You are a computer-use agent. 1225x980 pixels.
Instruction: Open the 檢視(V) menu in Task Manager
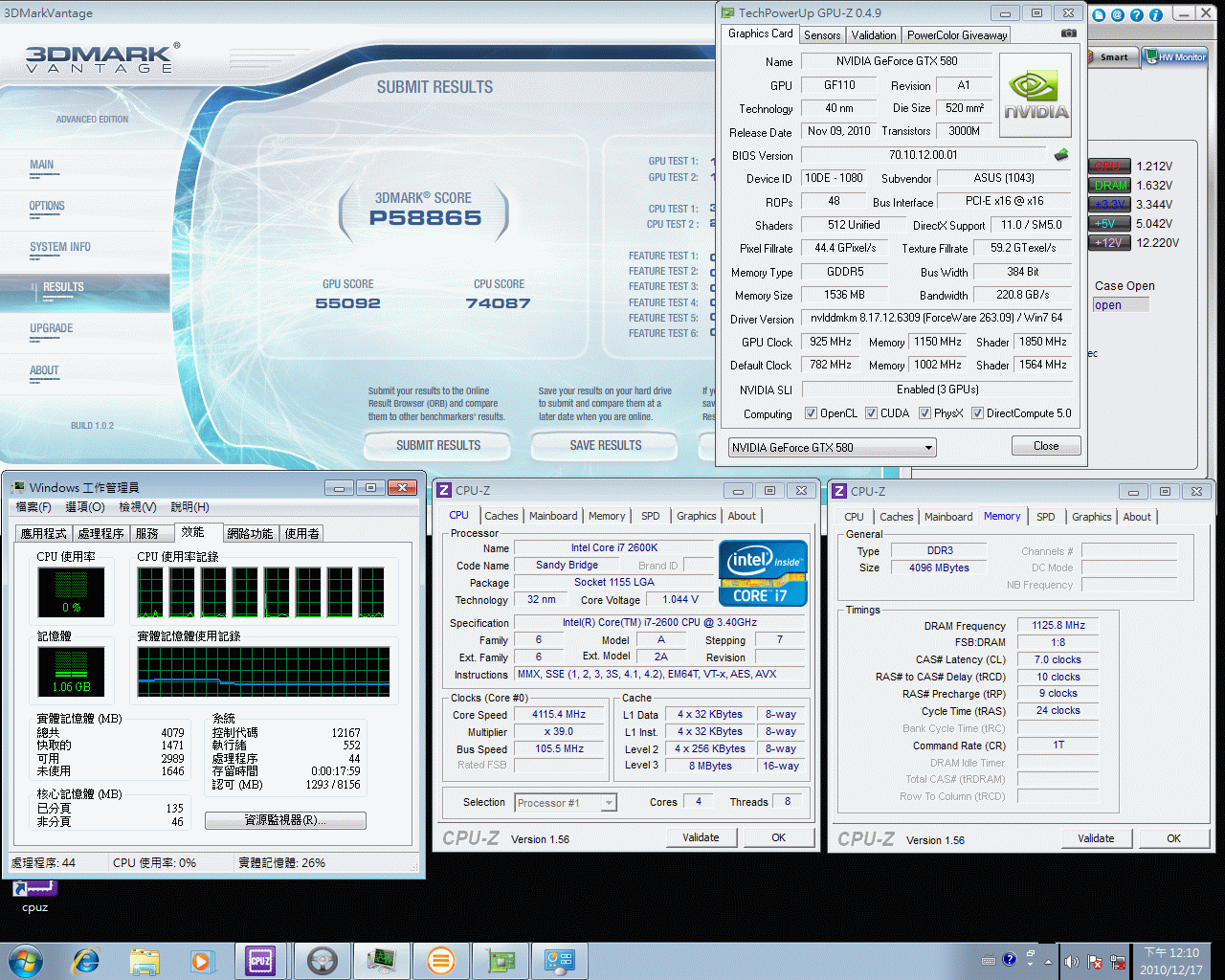tap(138, 507)
